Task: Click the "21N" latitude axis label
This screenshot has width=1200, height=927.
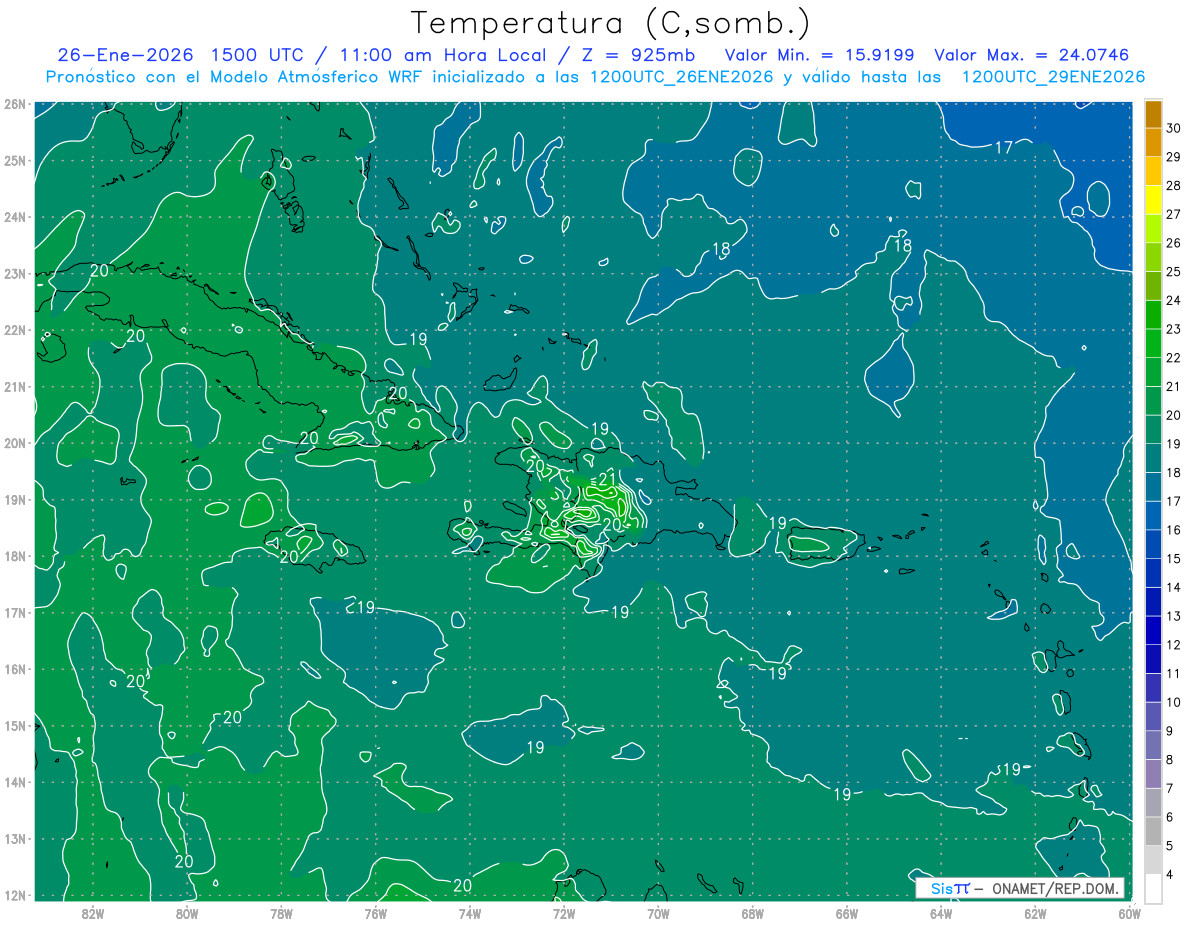Action: 15,386
